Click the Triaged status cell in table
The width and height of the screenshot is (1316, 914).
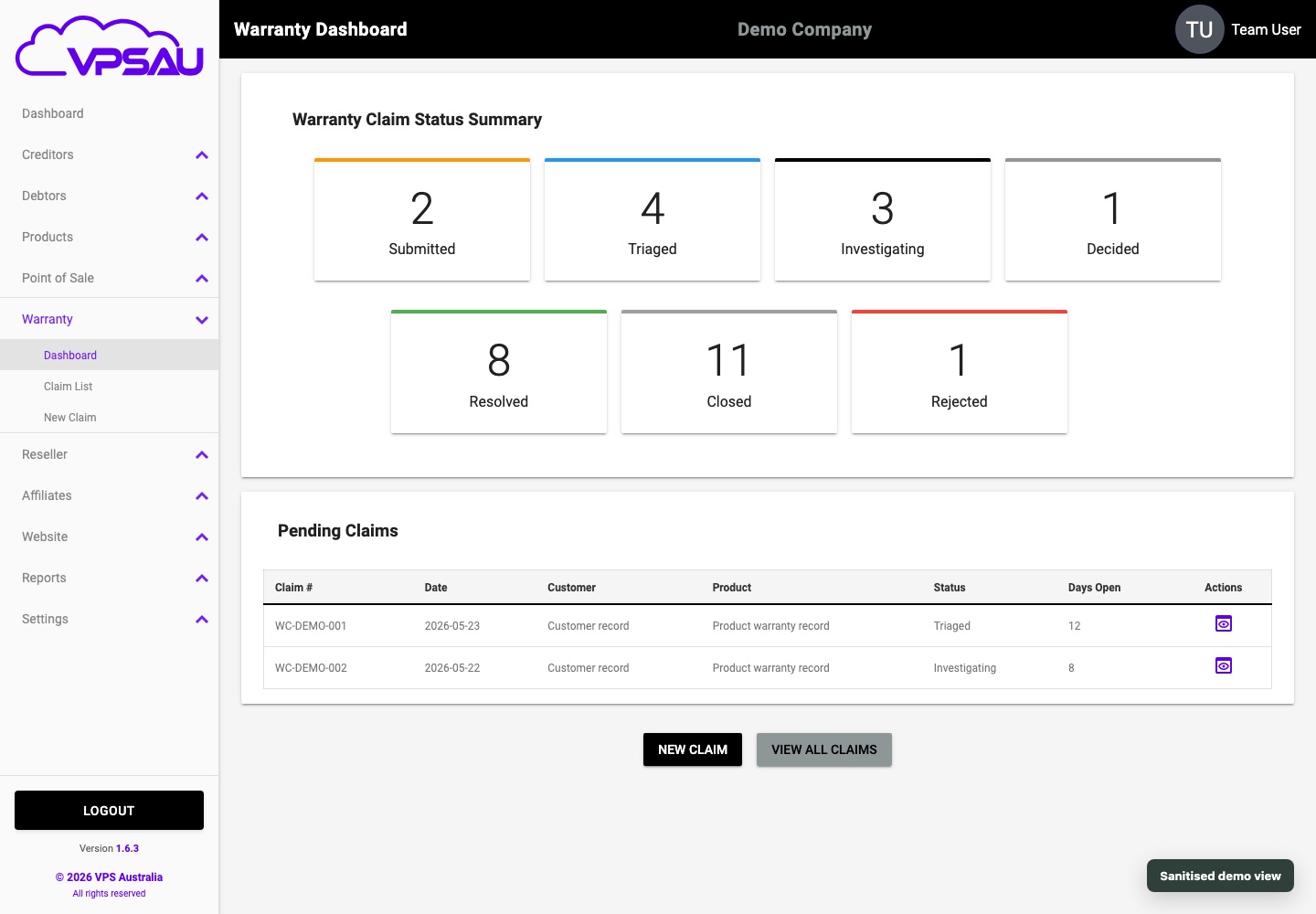952,626
